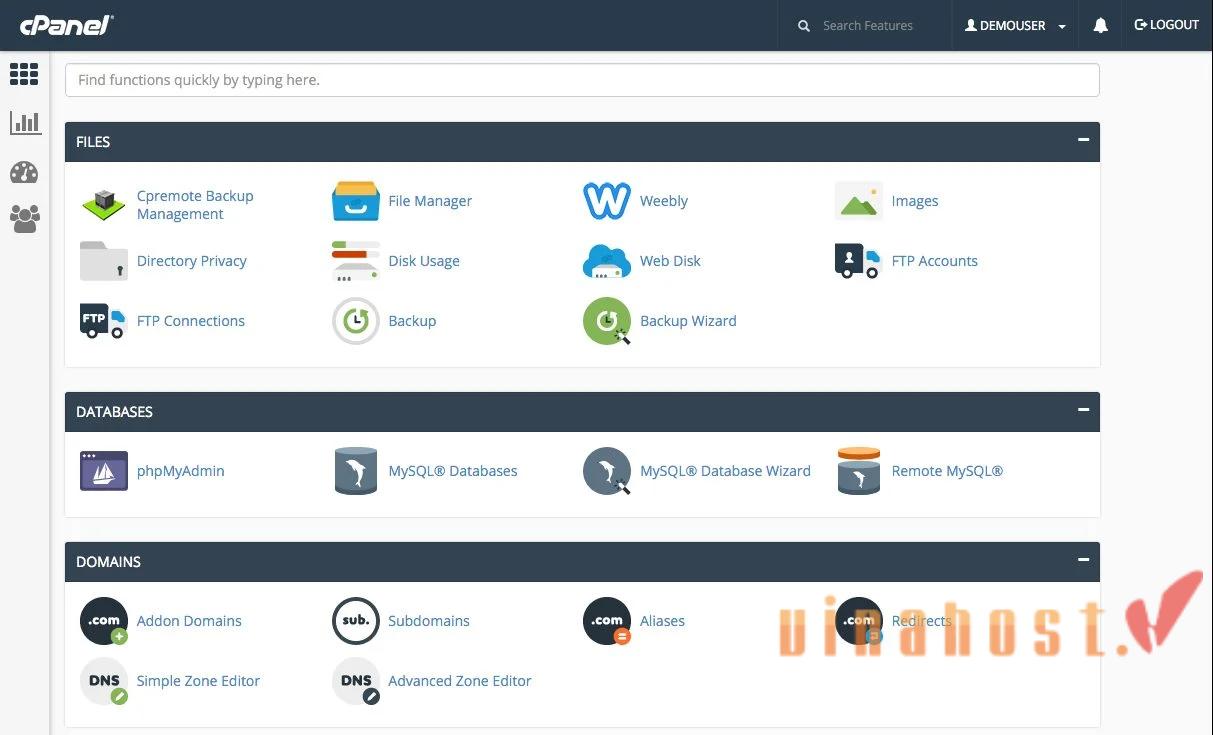Screen dimensions: 1213x735
Task: Open the Backup Wizard link
Action: click(x=688, y=321)
